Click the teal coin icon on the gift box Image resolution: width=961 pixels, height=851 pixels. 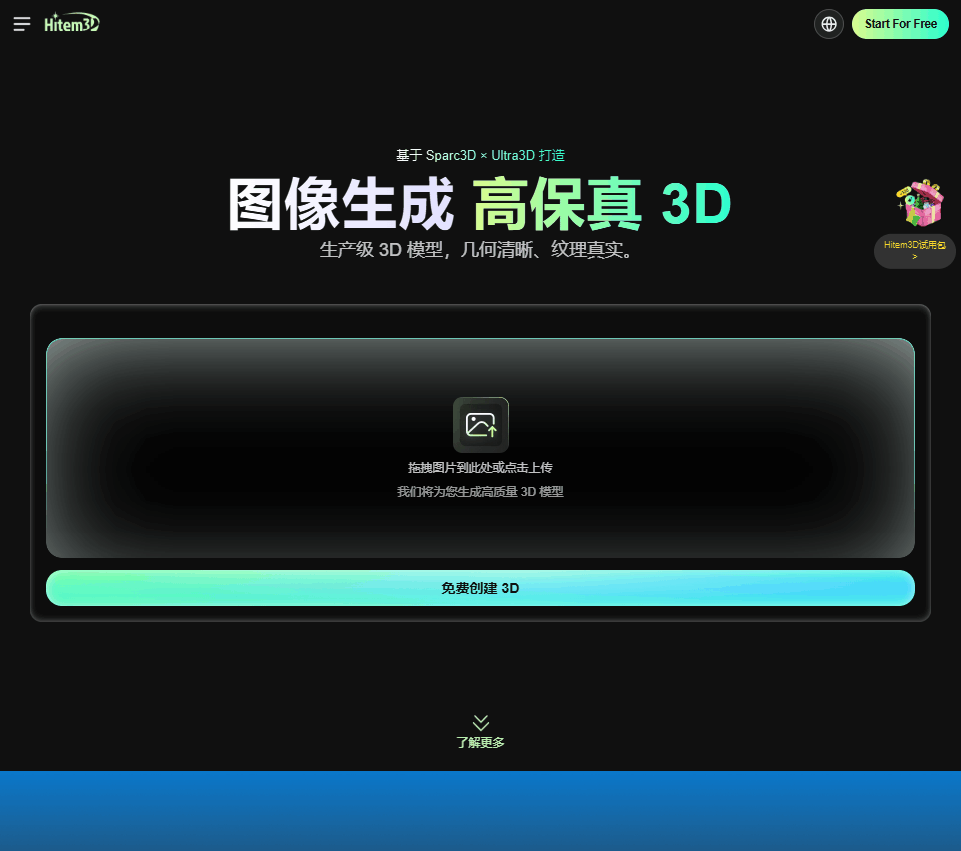910,200
